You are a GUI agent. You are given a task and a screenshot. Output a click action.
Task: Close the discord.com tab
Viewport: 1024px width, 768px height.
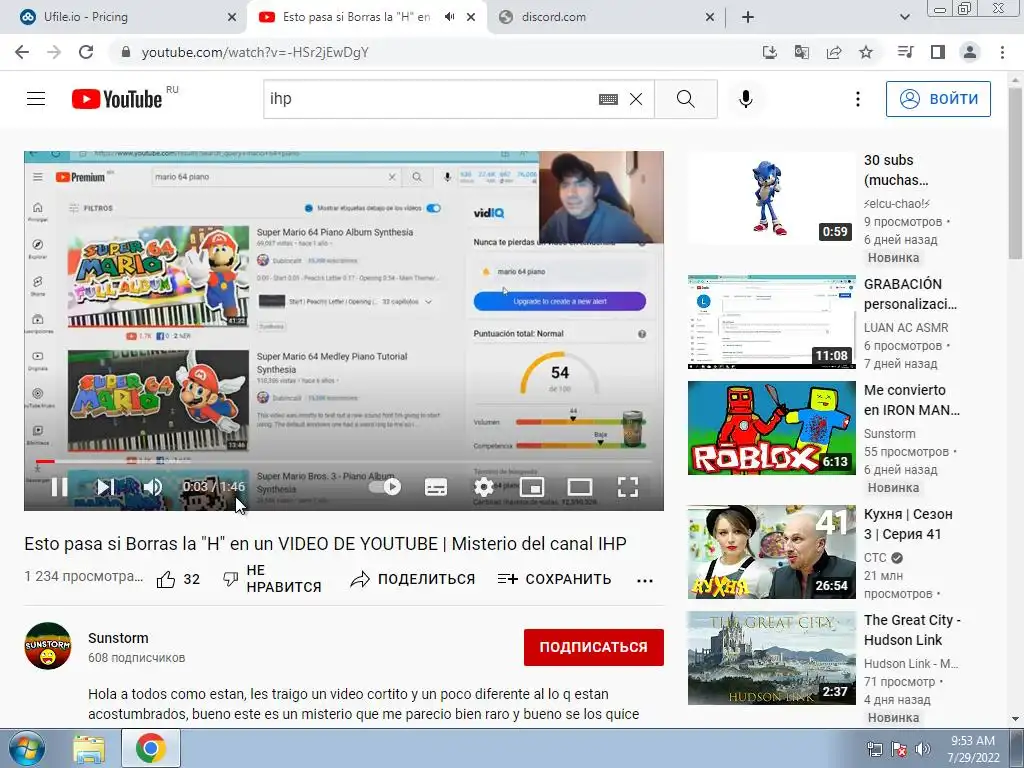coord(710,18)
